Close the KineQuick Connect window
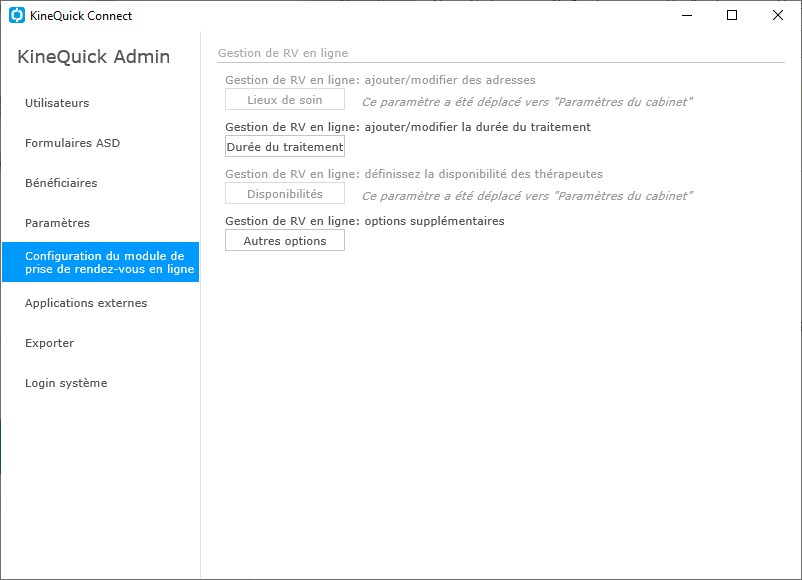This screenshot has width=802, height=580. [777, 15]
